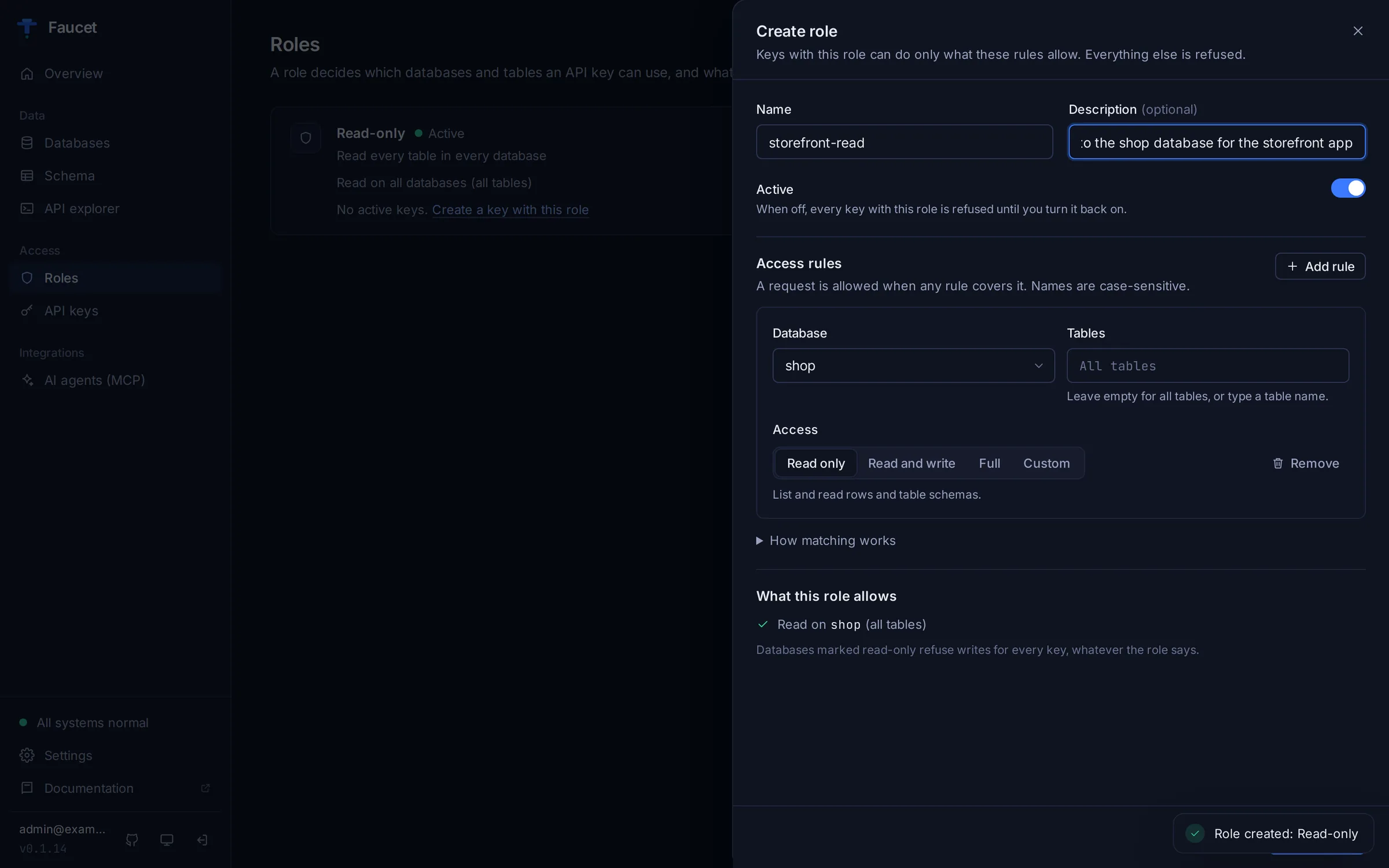The width and height of the screenshot is (1389, 868).
Task: Open external link icon beside Documentation
Action: tap(205, 788)
